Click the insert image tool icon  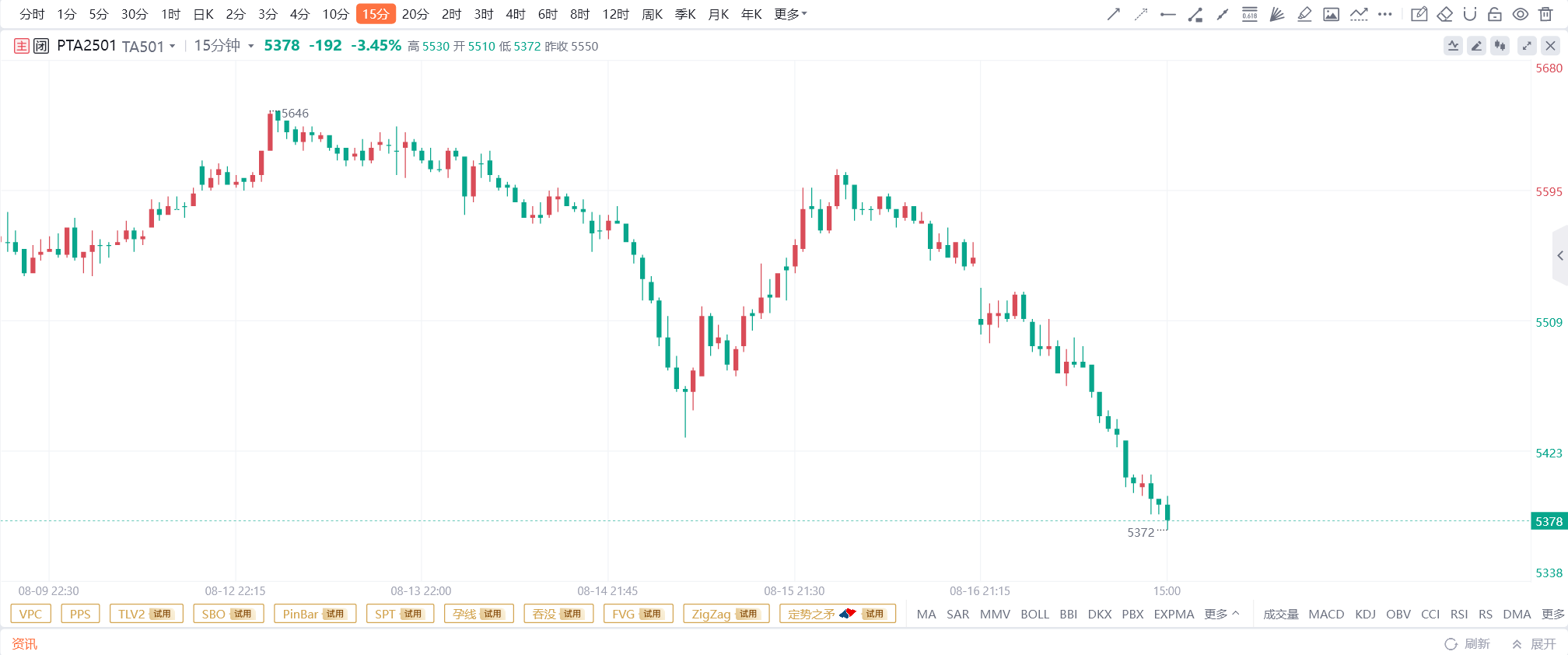(x=1332, y=14)
